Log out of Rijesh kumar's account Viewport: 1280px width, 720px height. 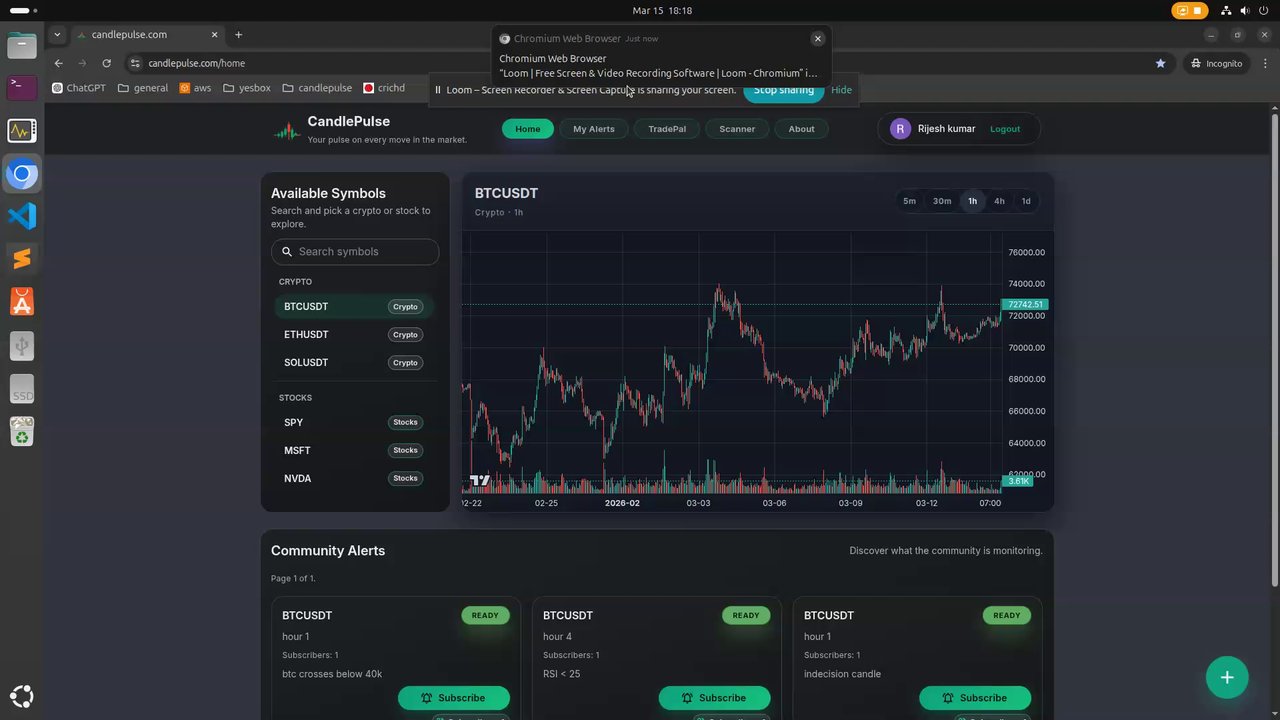point(1005,129)
